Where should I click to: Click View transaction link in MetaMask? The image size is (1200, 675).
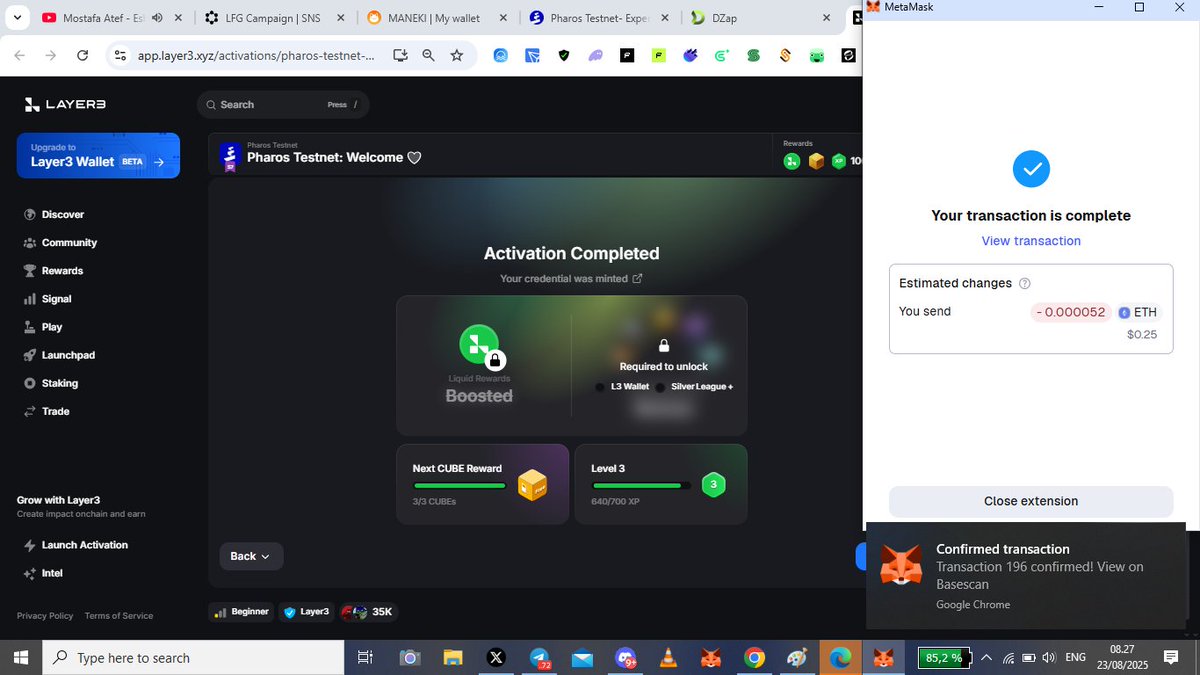(x=1031, y=241)
